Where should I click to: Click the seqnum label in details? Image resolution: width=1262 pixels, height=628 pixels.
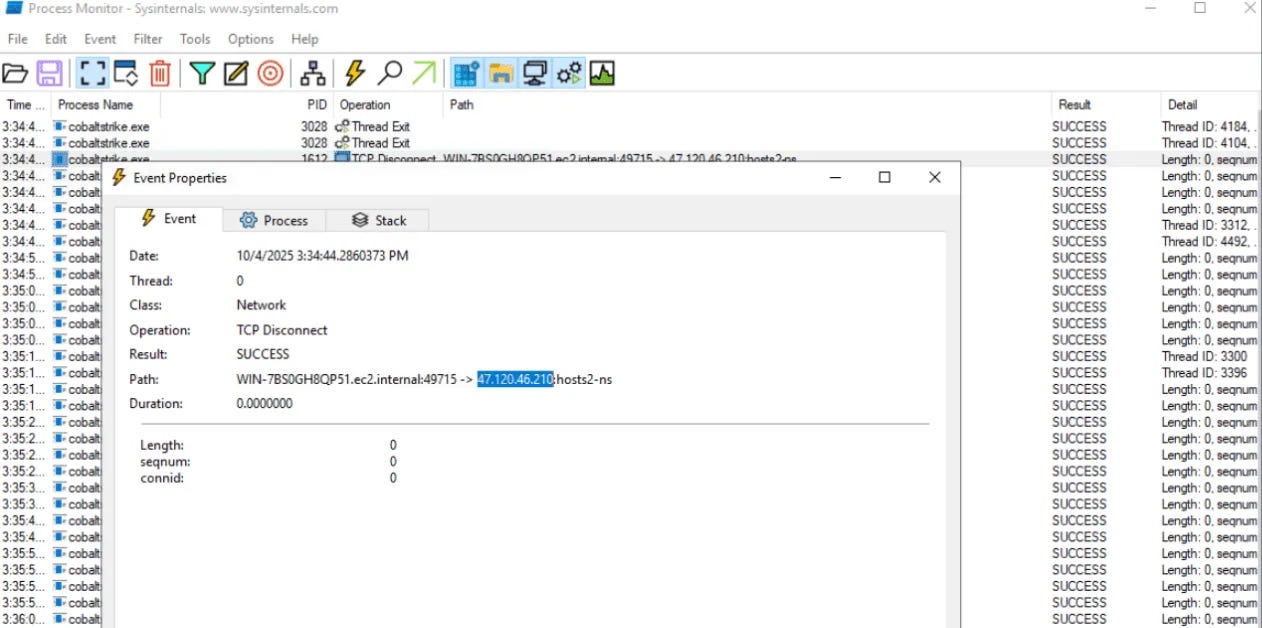click(x=166, y=461)
